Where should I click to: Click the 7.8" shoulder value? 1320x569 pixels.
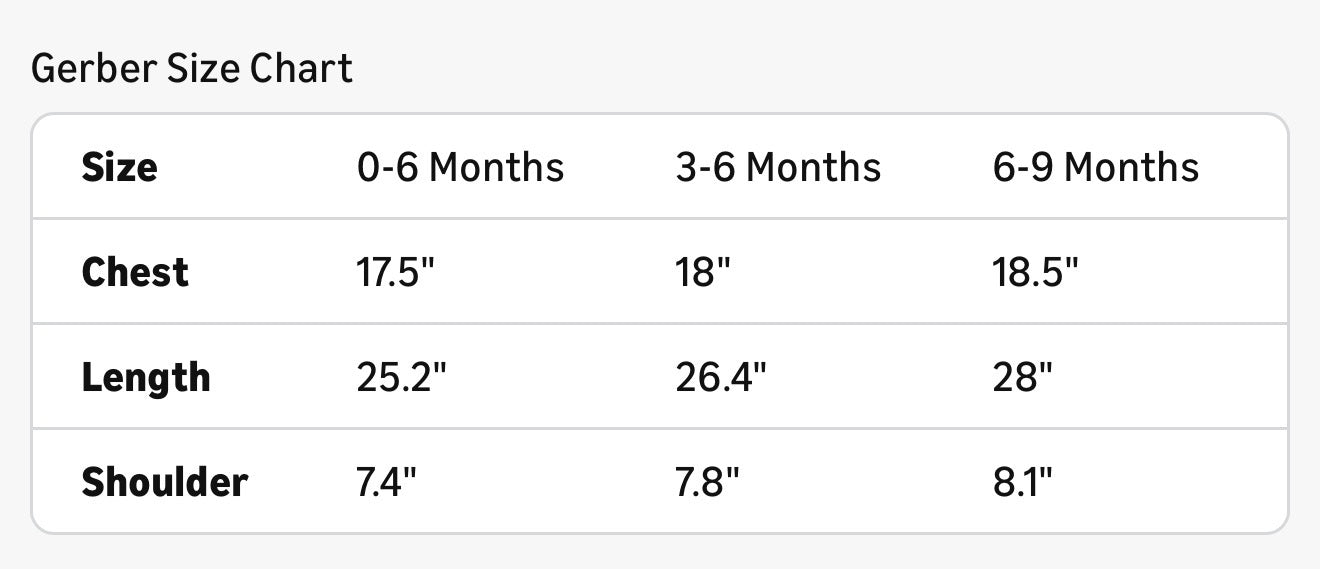click(707, 483)
